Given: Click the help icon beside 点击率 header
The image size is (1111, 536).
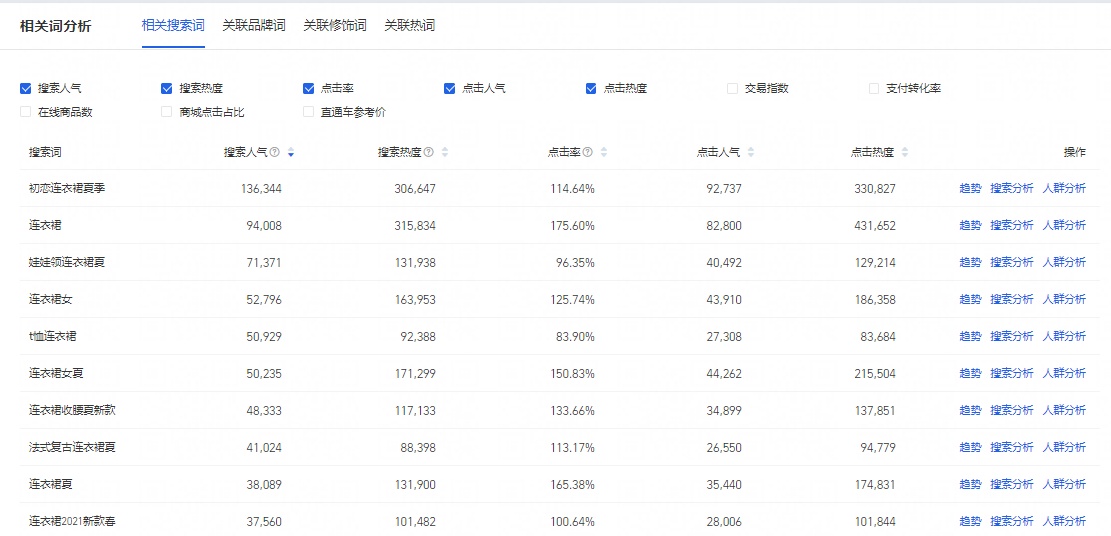Looking at the screenshot, I should click(x=588, y=153).
